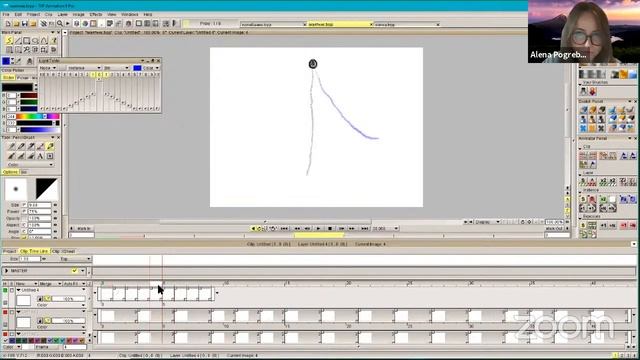
Task: Jump to the first frame in playback bar
Action: (284, 229)
